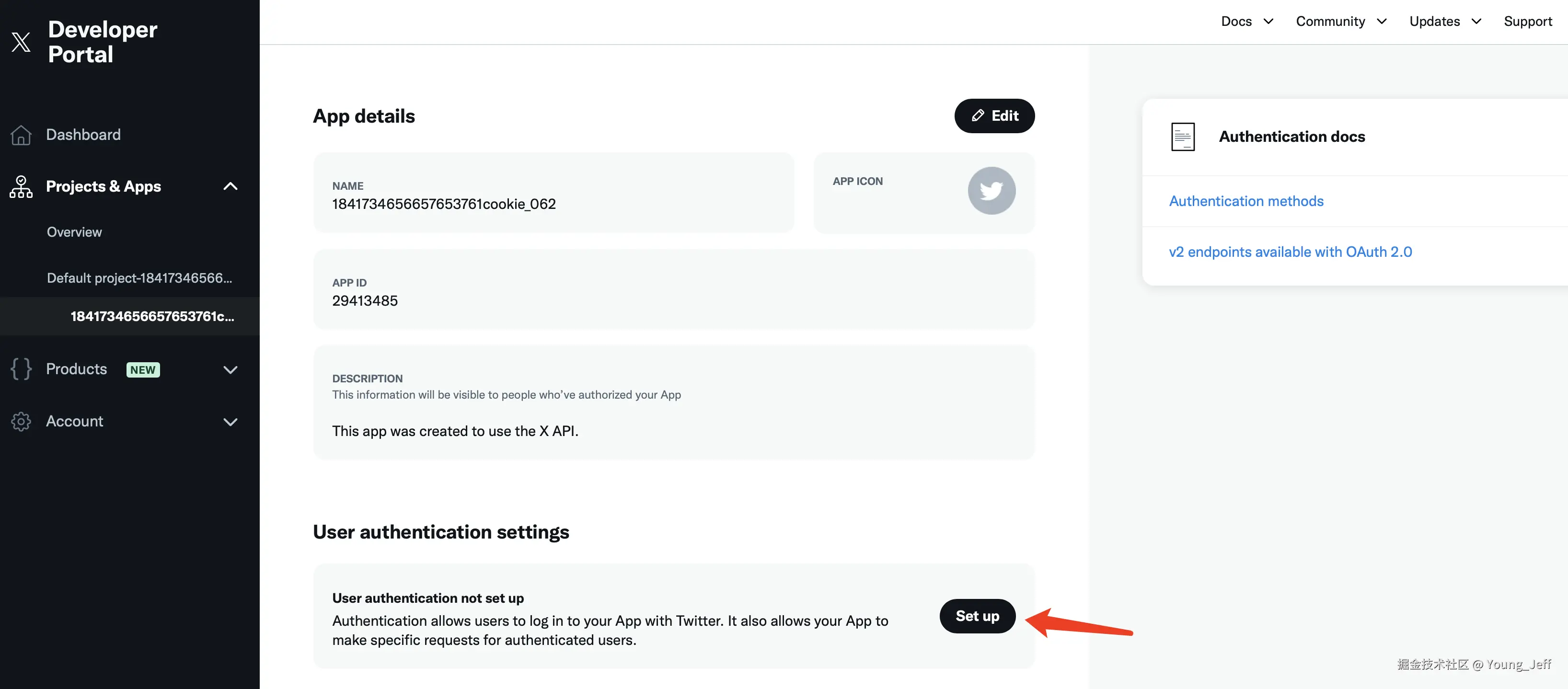Open the Updates dropdown menu
Screen dimensions: 1568x689
(x=1444, y=21)
